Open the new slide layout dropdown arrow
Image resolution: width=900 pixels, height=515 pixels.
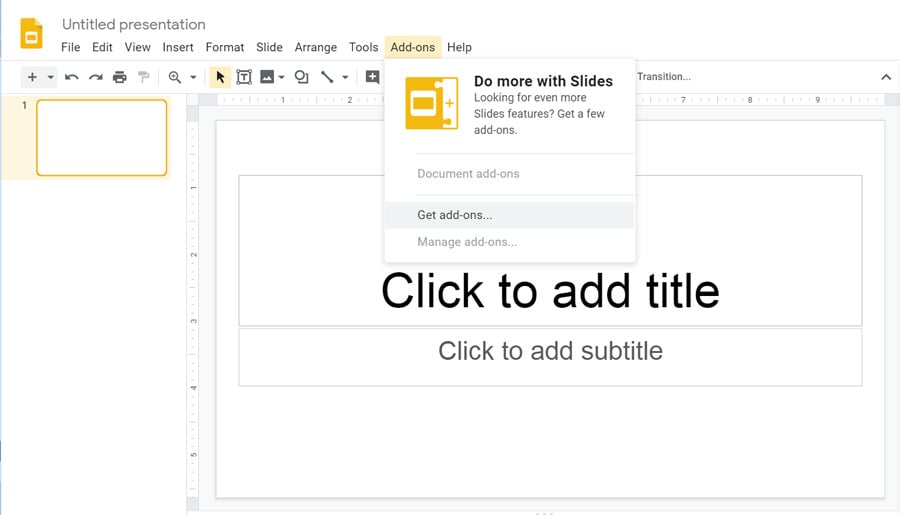50,77
